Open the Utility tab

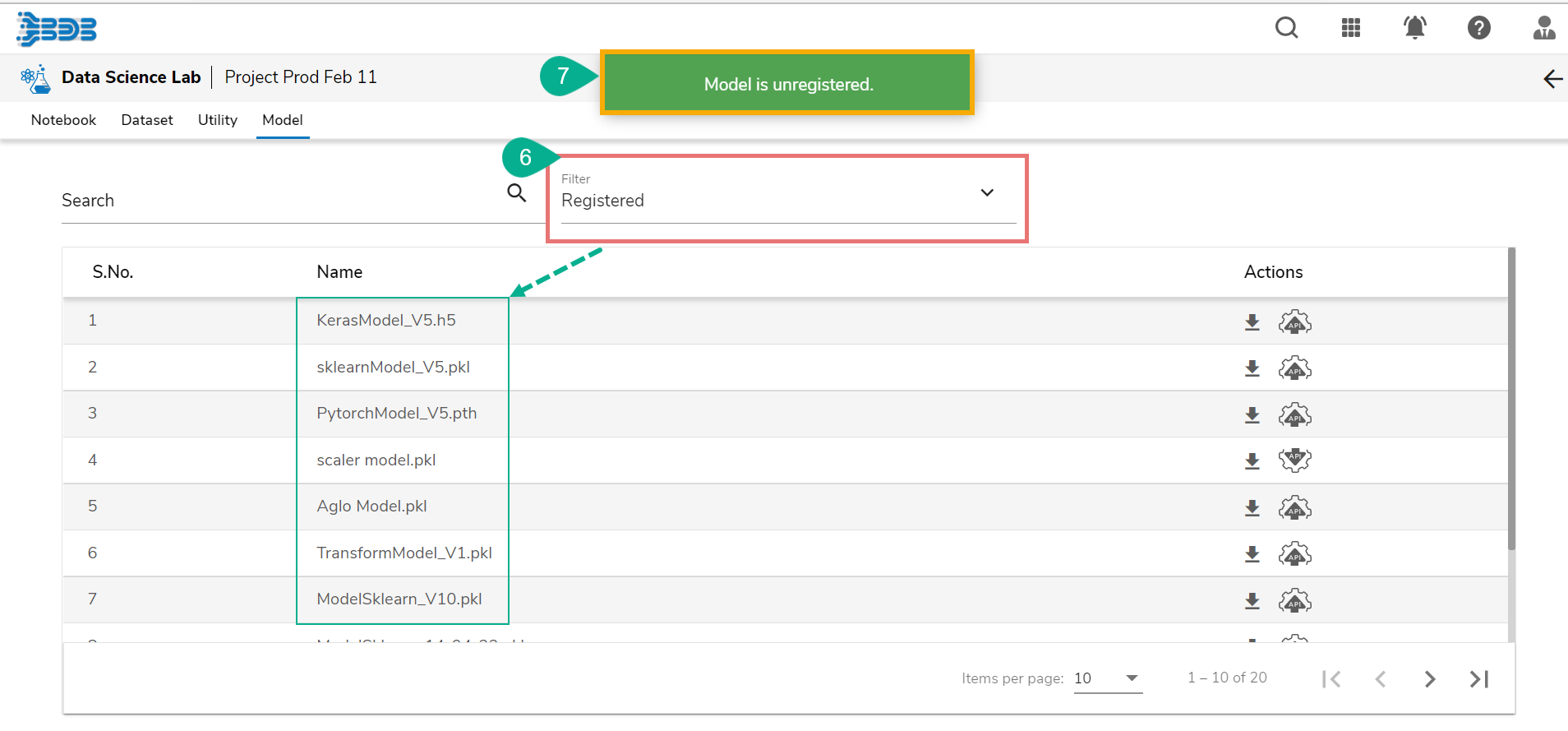[x=218, y=120]
